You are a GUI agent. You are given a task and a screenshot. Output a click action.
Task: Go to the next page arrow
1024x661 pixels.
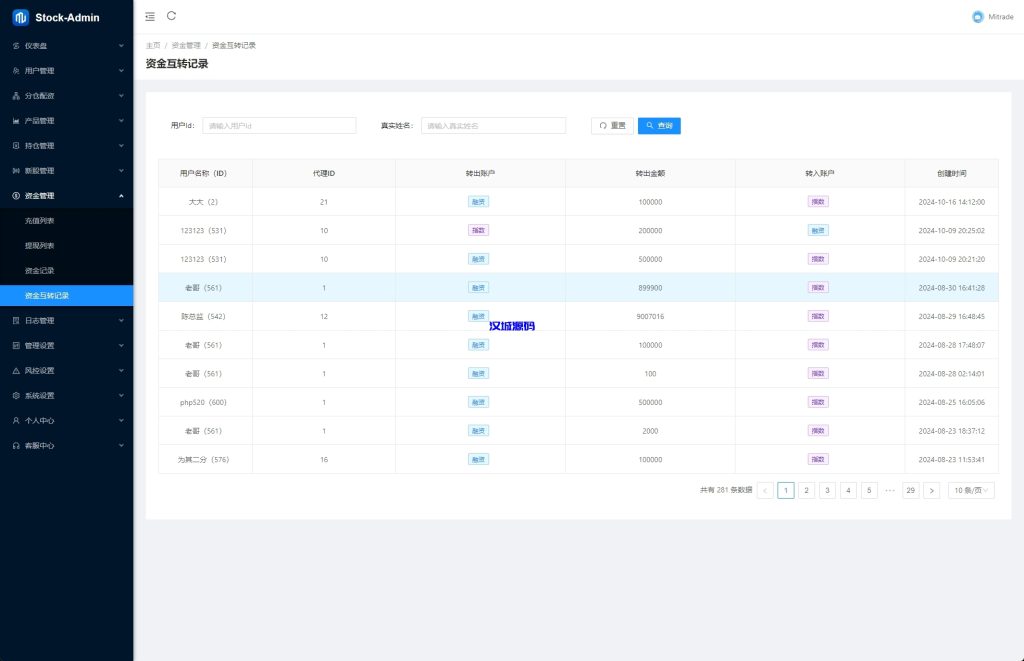(931, 490)
